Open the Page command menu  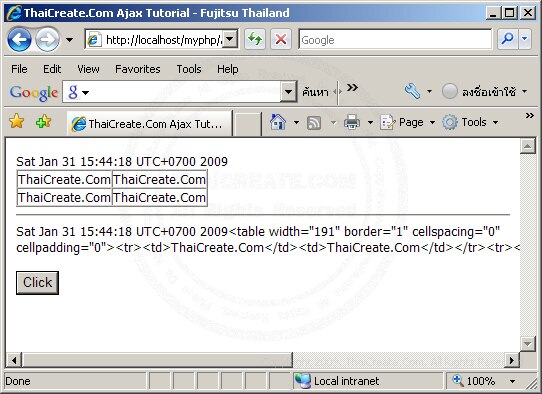click(408, 122)
